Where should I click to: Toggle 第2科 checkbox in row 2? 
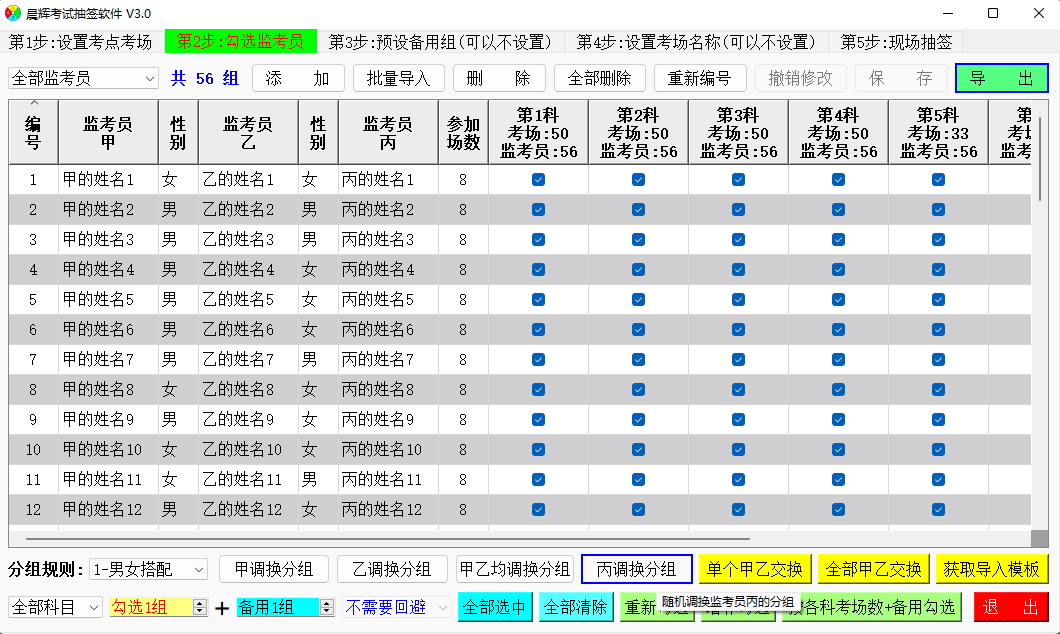click(638, 210)
